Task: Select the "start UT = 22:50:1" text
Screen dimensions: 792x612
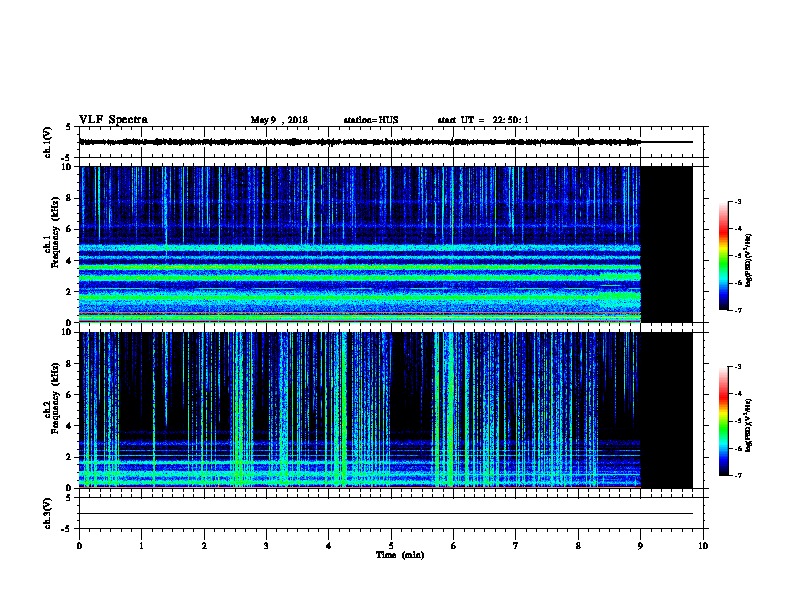Action: 483,120
